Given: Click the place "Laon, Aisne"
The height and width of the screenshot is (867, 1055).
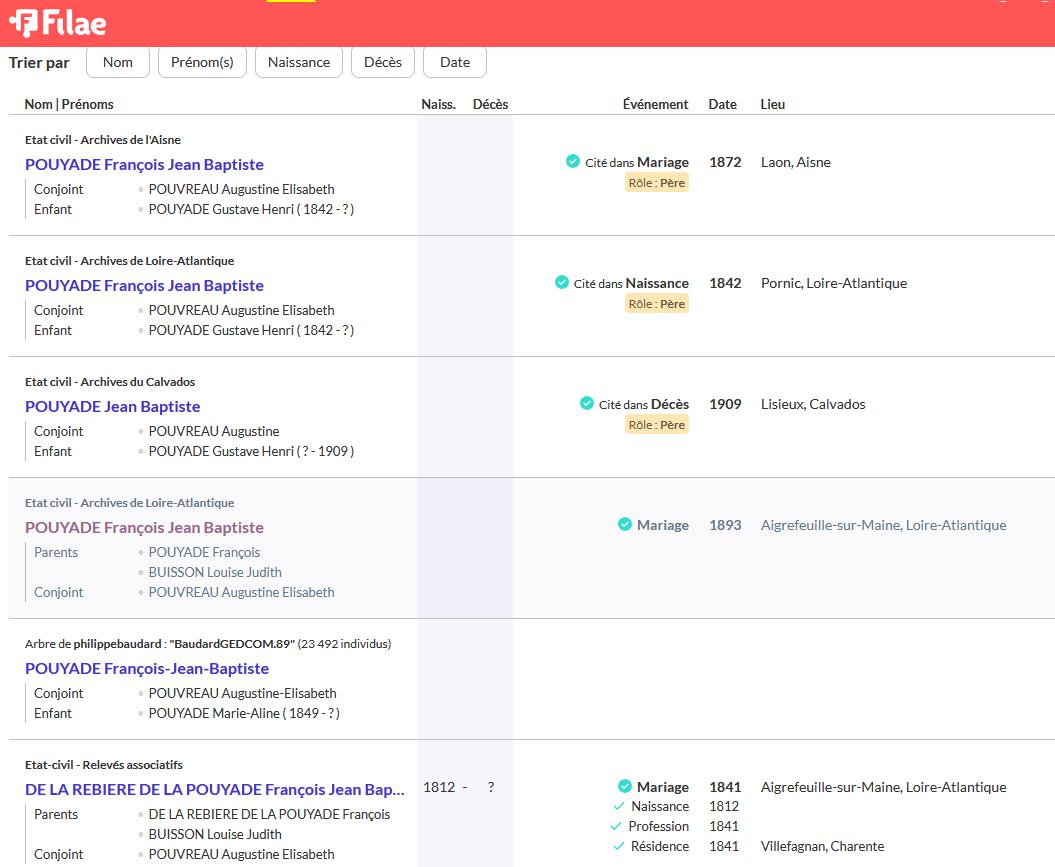Looking at the screenshot, I should tap(796, 162).
